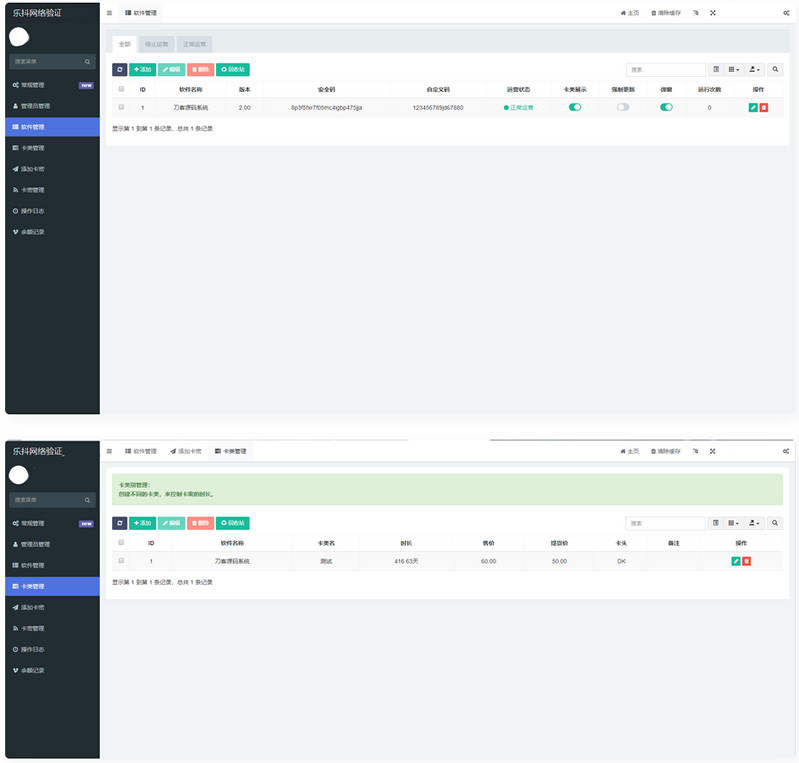Click 删除 button on 软件管理 page

tap(200, 69)
